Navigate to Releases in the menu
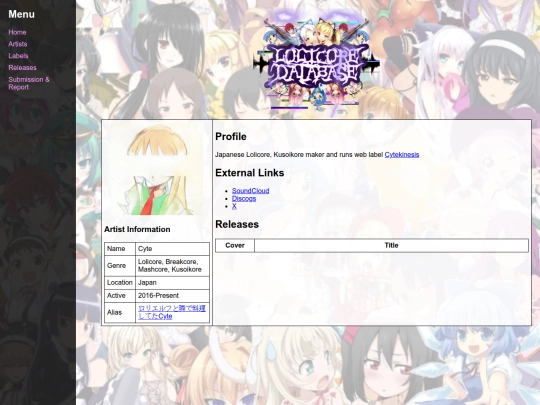 pos(22,68)
